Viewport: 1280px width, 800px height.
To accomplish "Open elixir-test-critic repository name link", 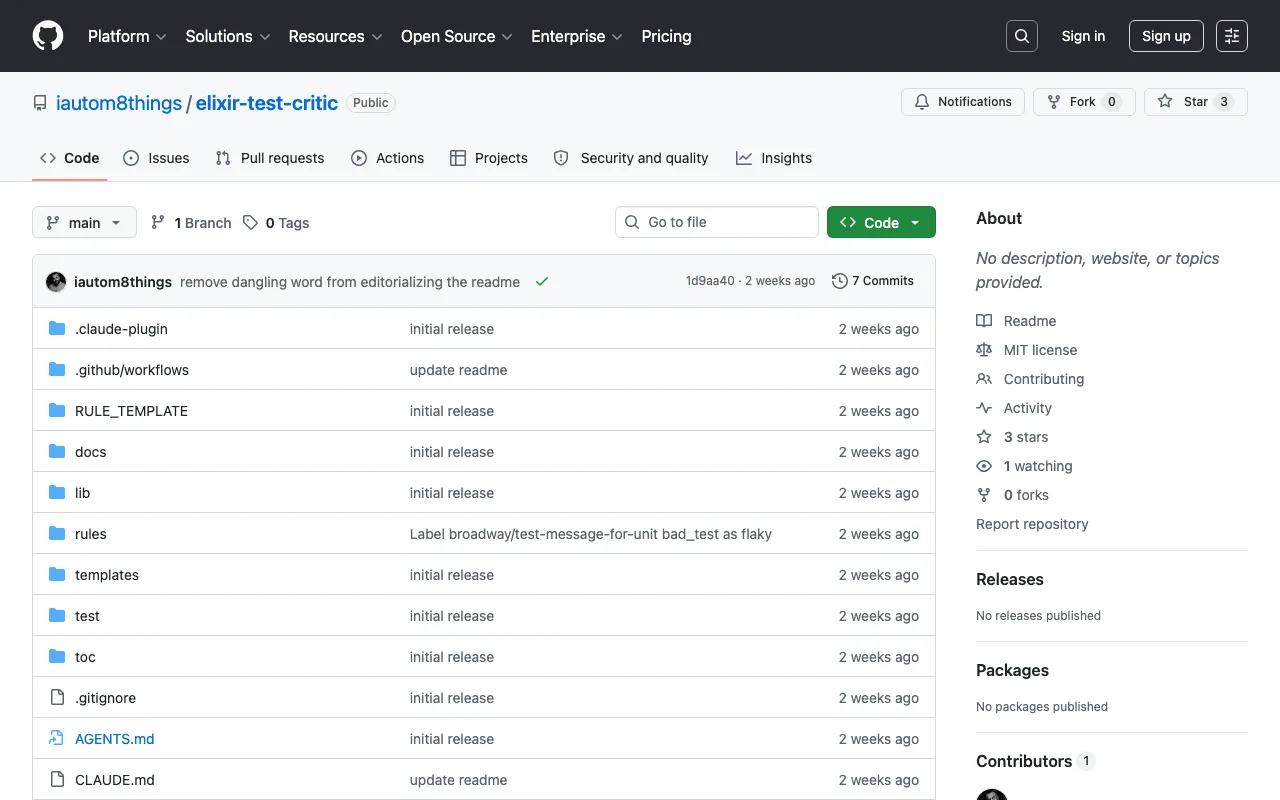I will coord(267,103).
